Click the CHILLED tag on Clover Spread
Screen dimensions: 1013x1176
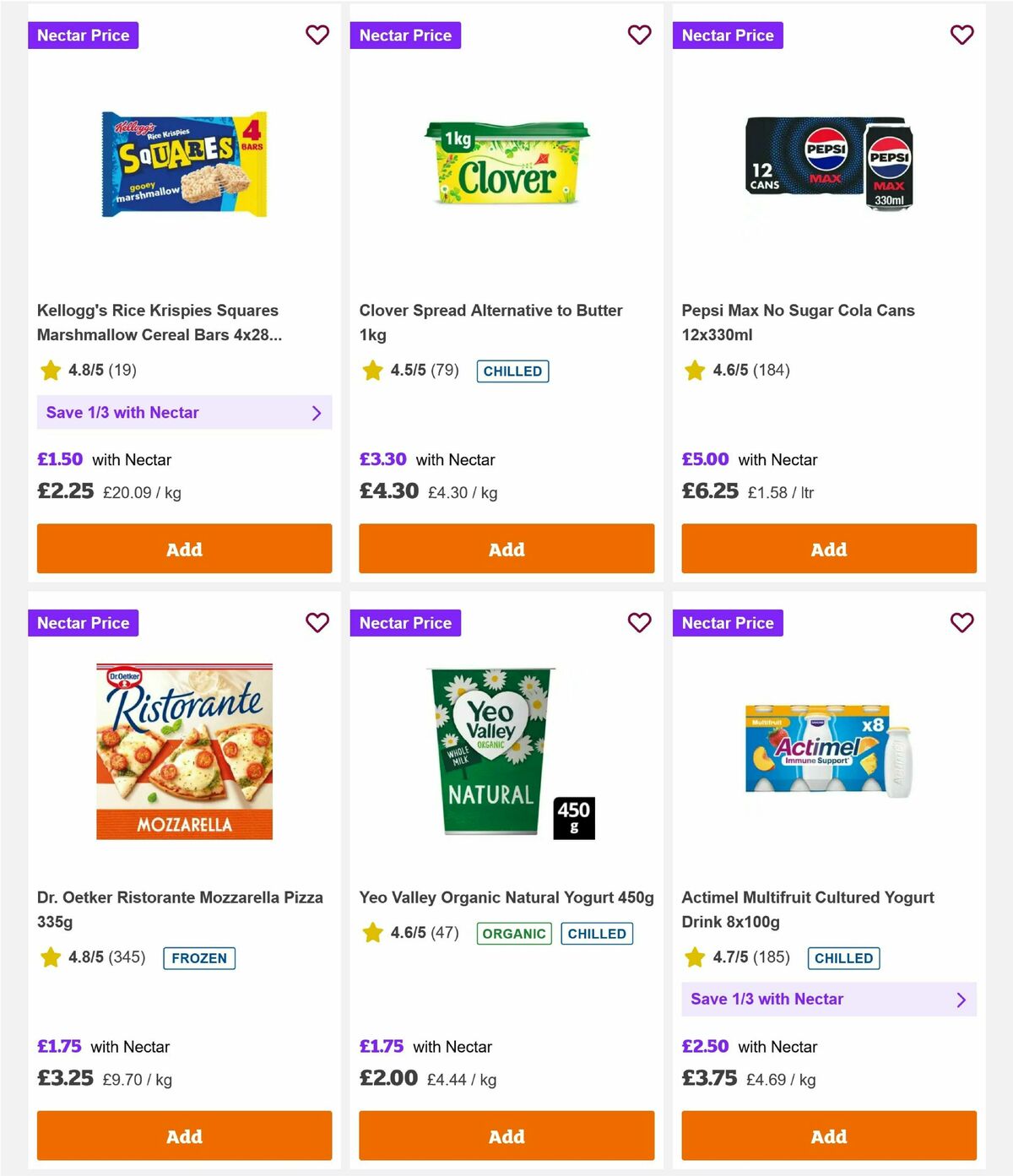pos(512,371)
